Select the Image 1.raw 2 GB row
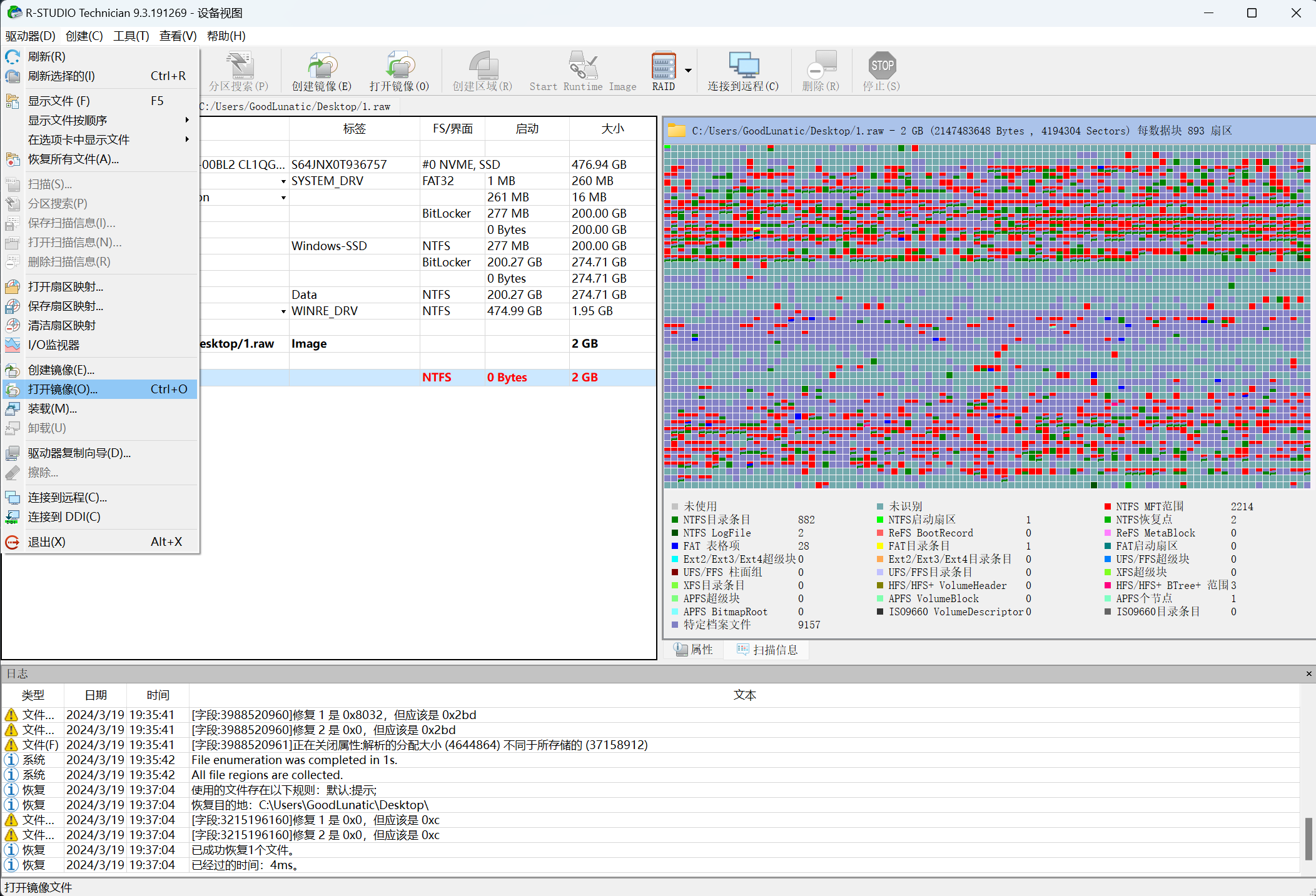This screenshot has width=1316, height=896. 427,343
